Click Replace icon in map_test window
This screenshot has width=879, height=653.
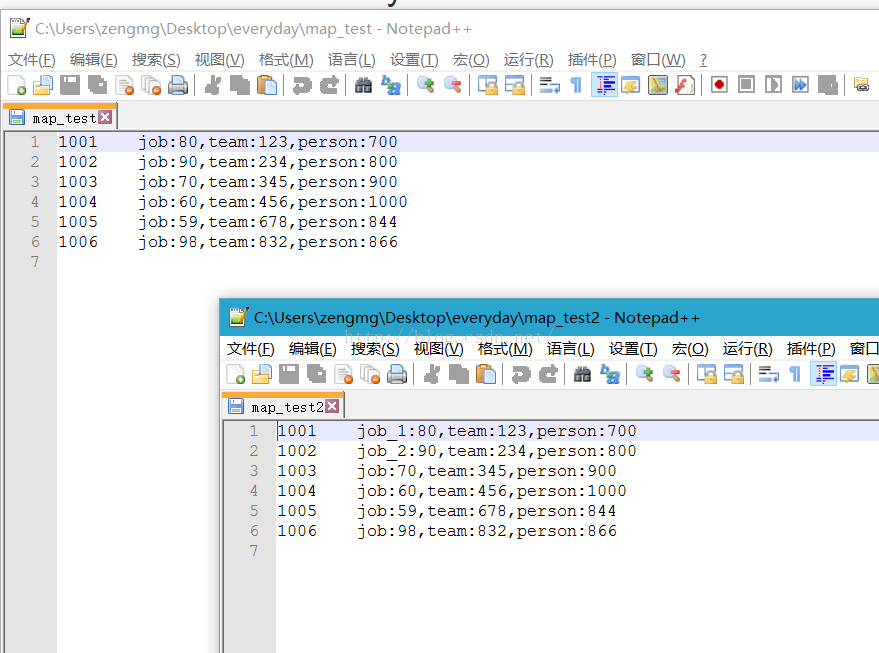tap(391, 85)
